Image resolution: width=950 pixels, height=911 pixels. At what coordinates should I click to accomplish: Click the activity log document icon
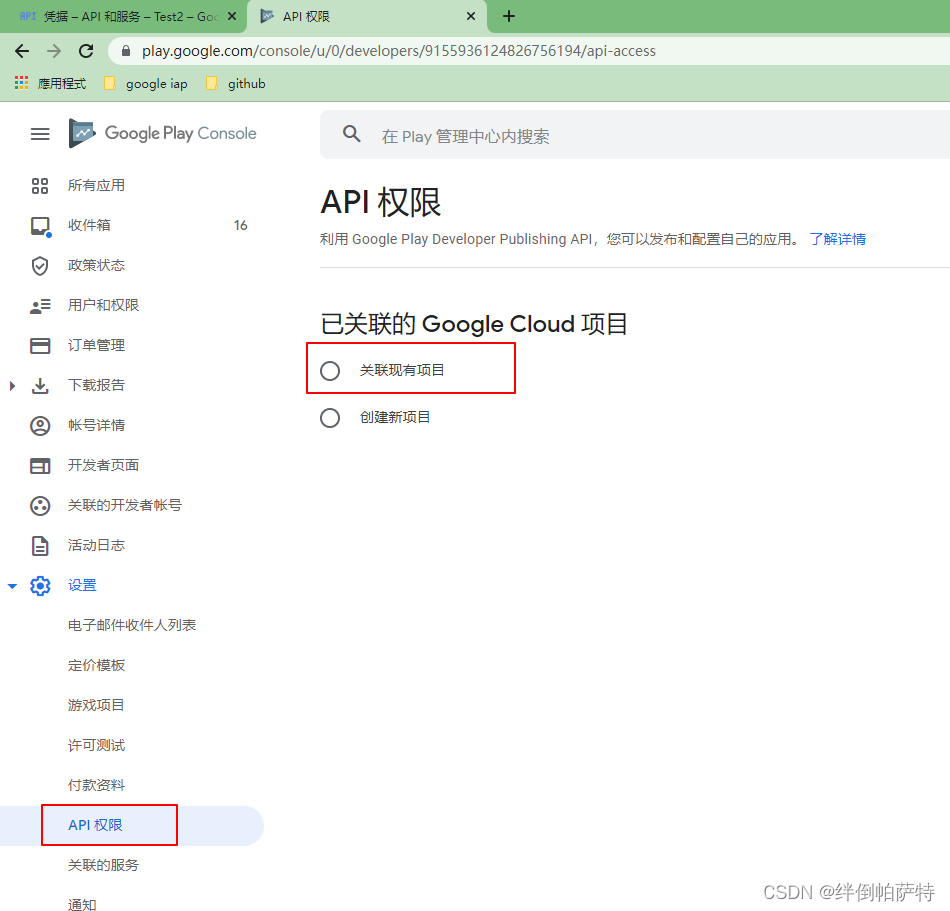coord(40,546)
